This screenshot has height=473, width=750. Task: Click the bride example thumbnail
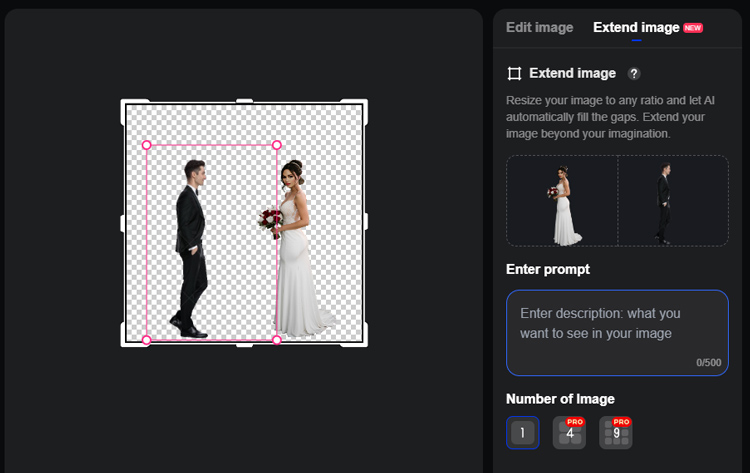point(562,201)
